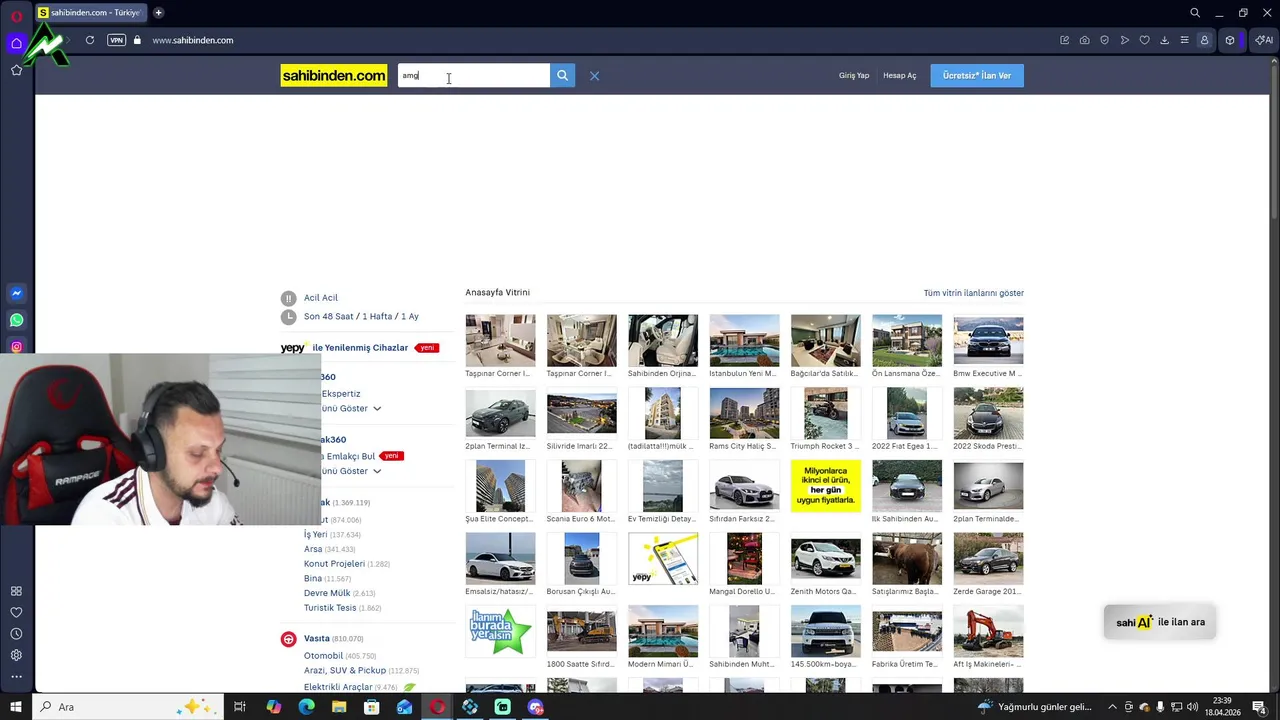Open Opera easy setup sliders icon
This screenshot has width=1280, height=720.
[x=1184, y=40]
